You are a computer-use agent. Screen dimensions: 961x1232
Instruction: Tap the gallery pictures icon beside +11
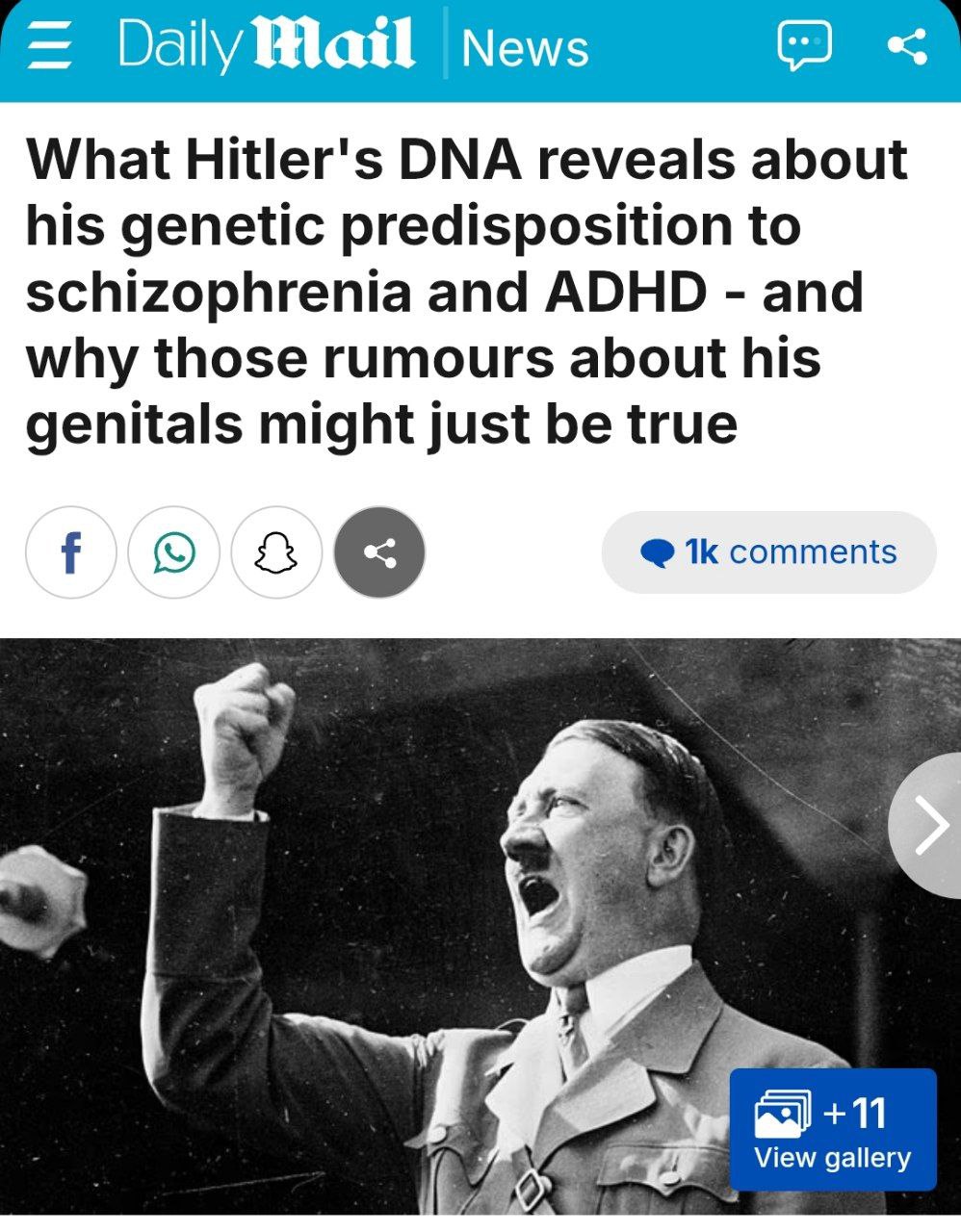779,1113
